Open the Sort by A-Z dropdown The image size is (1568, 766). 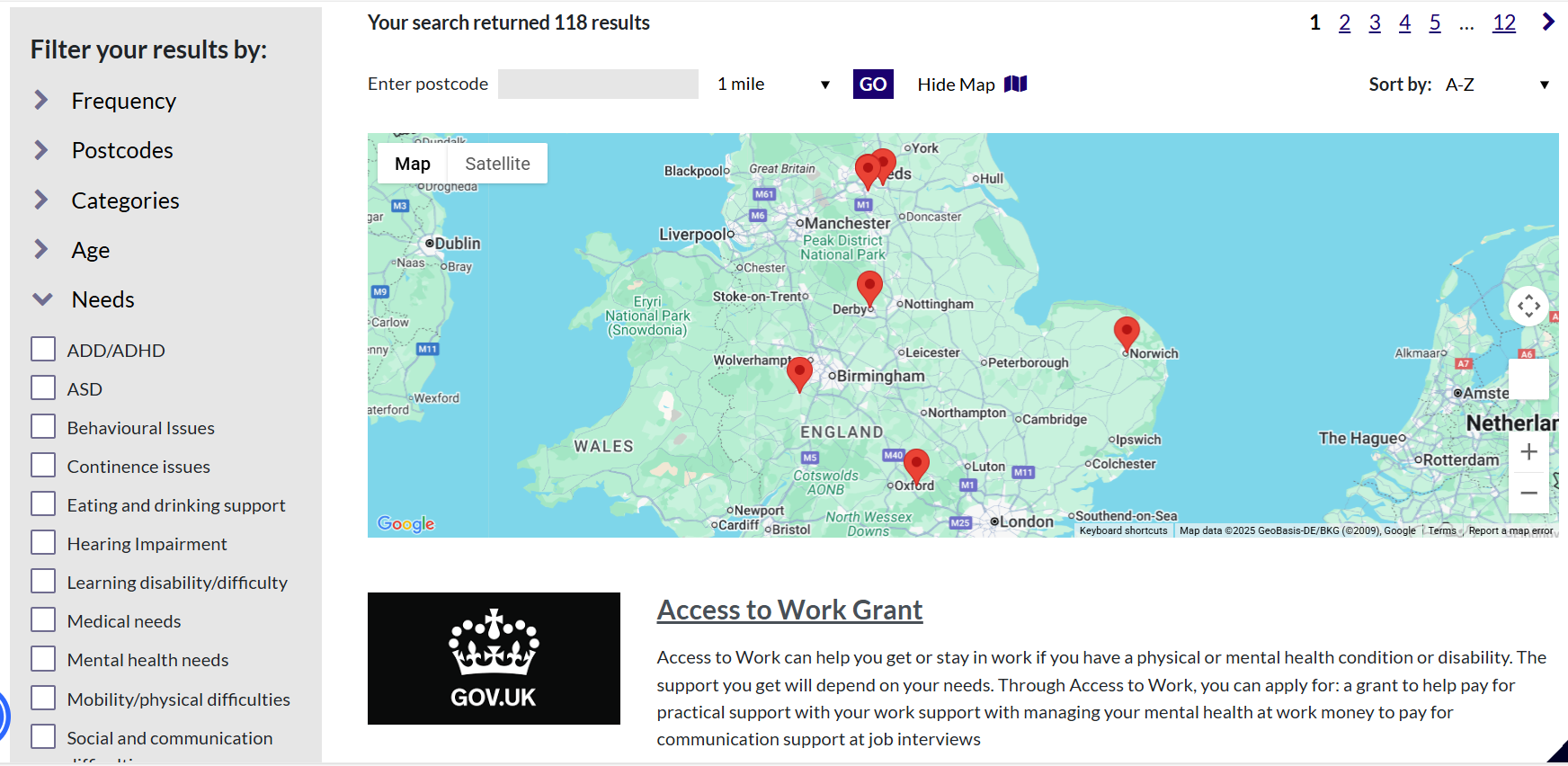(x=1496, y=85)
